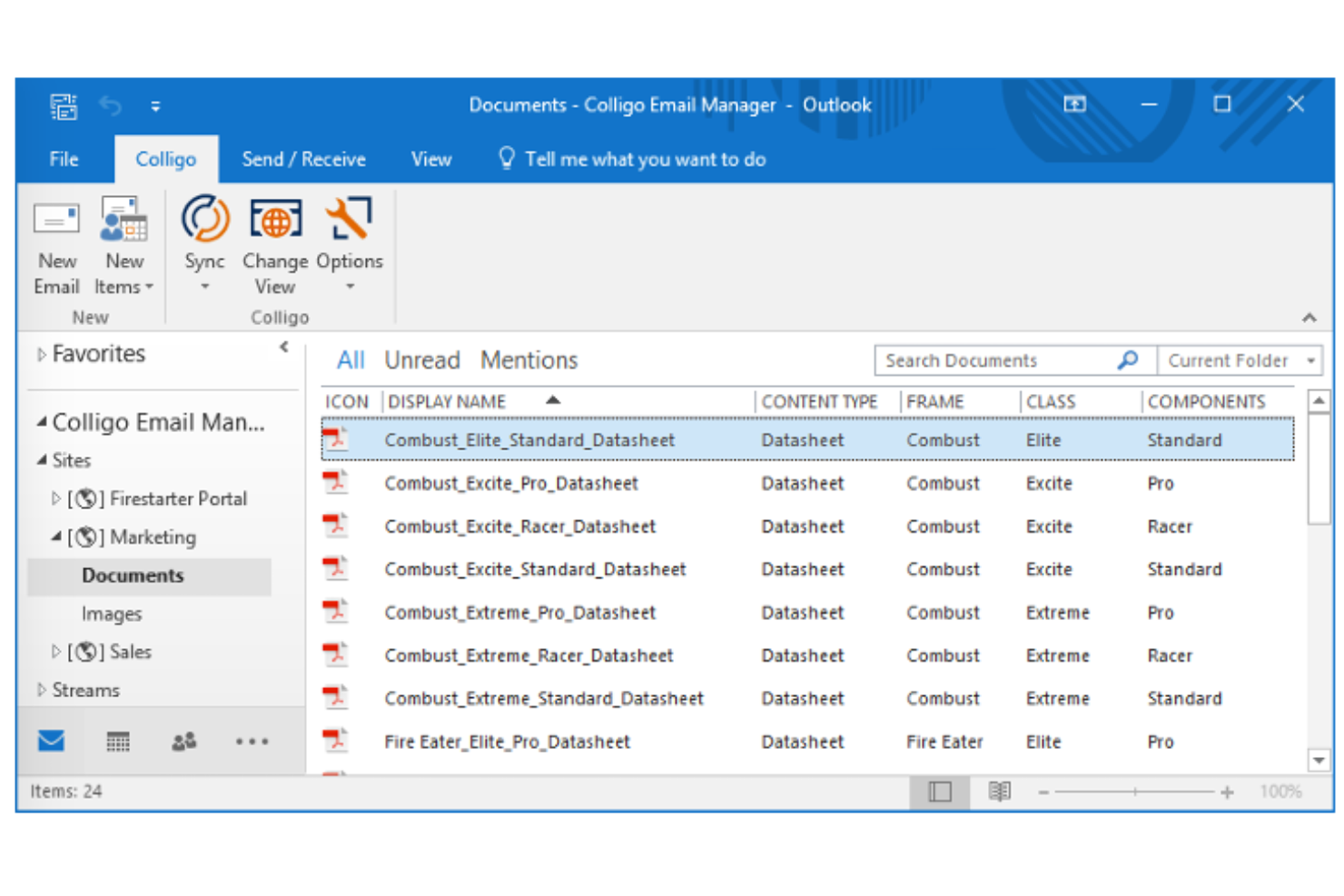Screen dimensions: 1344x896
Task: Expand the Streams node
Action: pyautogui.click(x=41, y=690)
